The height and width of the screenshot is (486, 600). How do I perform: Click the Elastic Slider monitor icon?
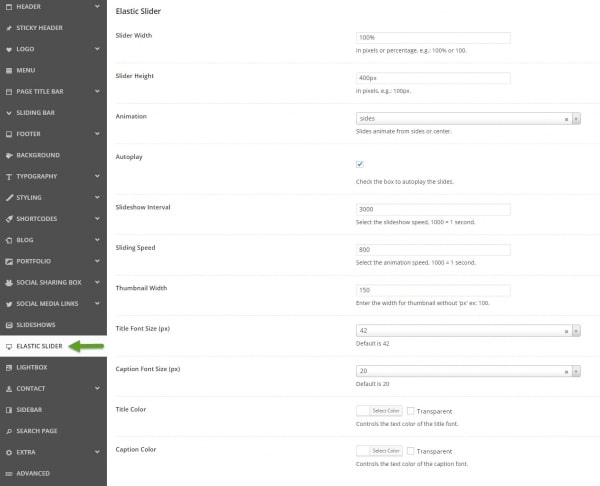click(9, 346)
